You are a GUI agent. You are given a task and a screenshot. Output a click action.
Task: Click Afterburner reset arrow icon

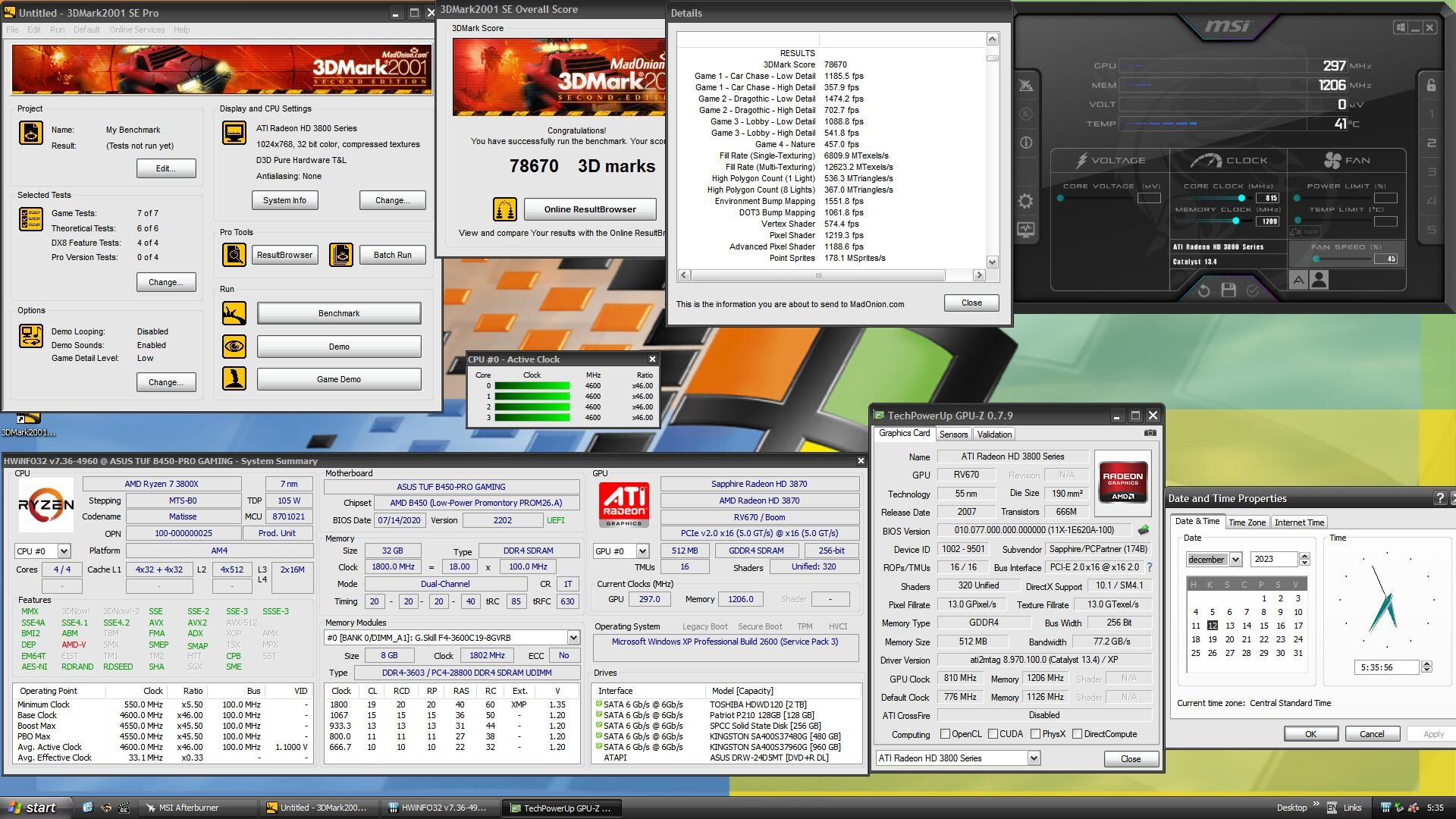[x=1203, y=290]
